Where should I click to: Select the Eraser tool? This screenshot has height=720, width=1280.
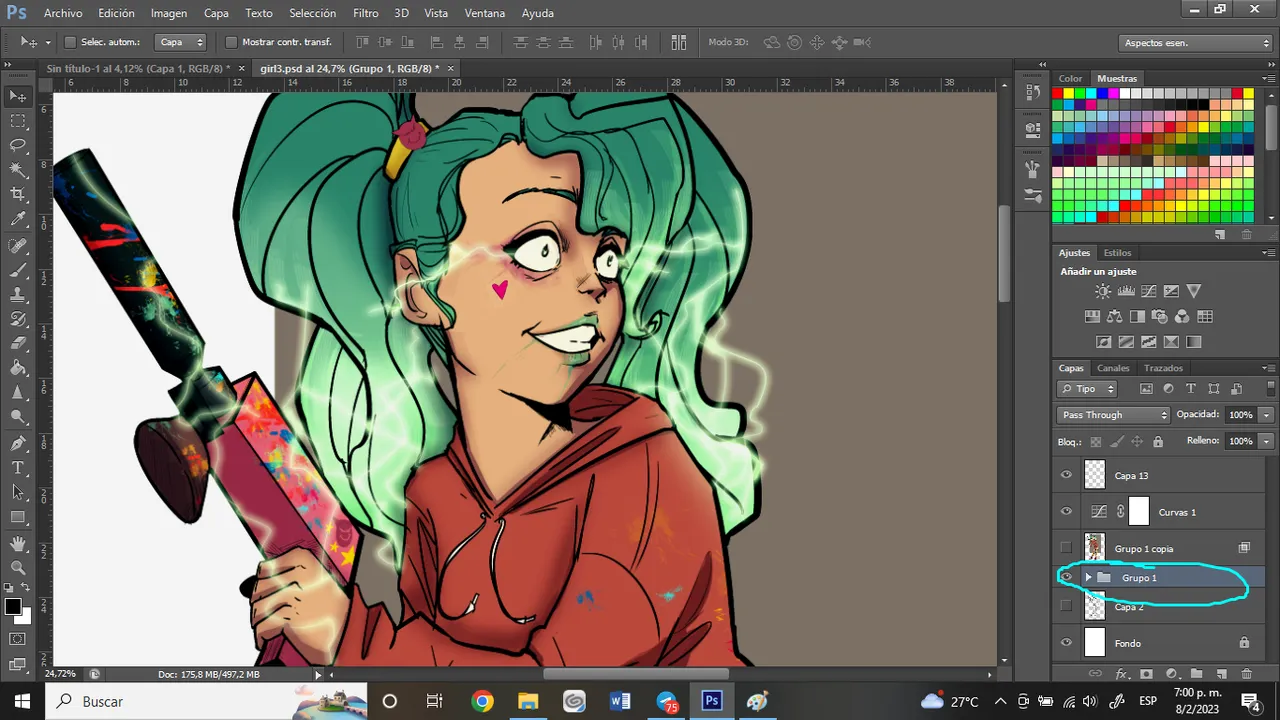pyautogui.click(x=18, y=345)
